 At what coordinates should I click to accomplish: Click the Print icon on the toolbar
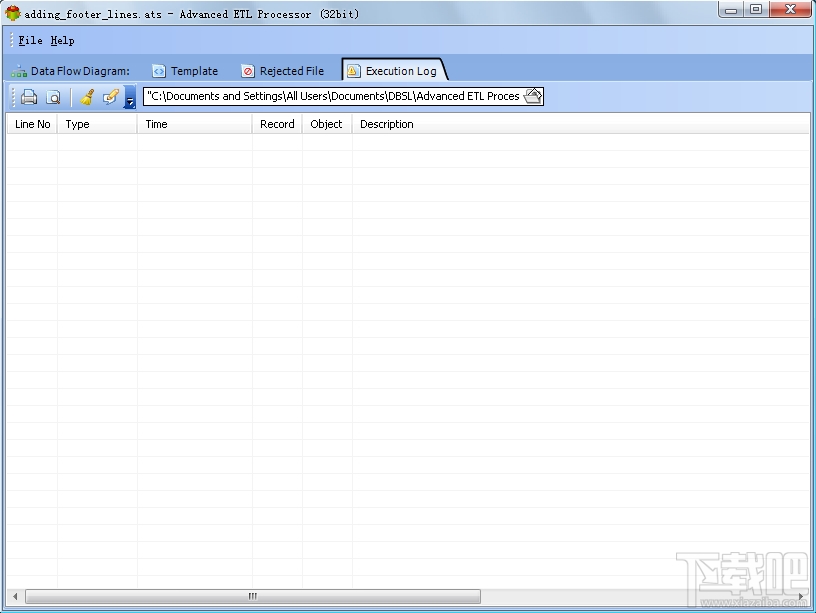28,96
